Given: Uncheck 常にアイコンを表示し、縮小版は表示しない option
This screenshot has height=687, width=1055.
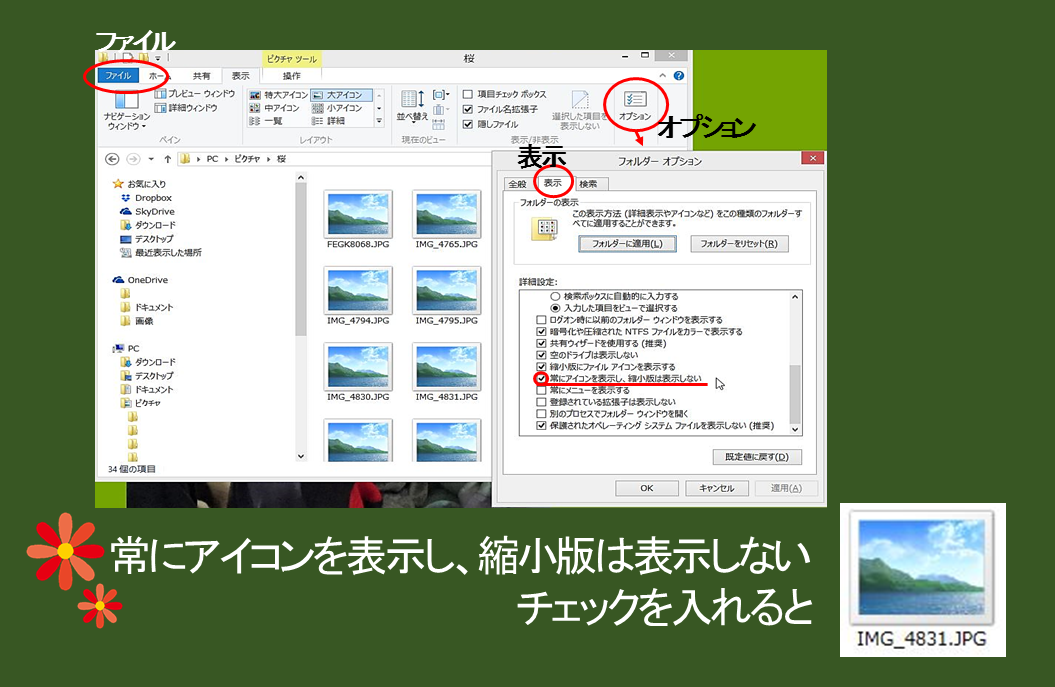Looking at the screenshot, I should tap(541, 378).
